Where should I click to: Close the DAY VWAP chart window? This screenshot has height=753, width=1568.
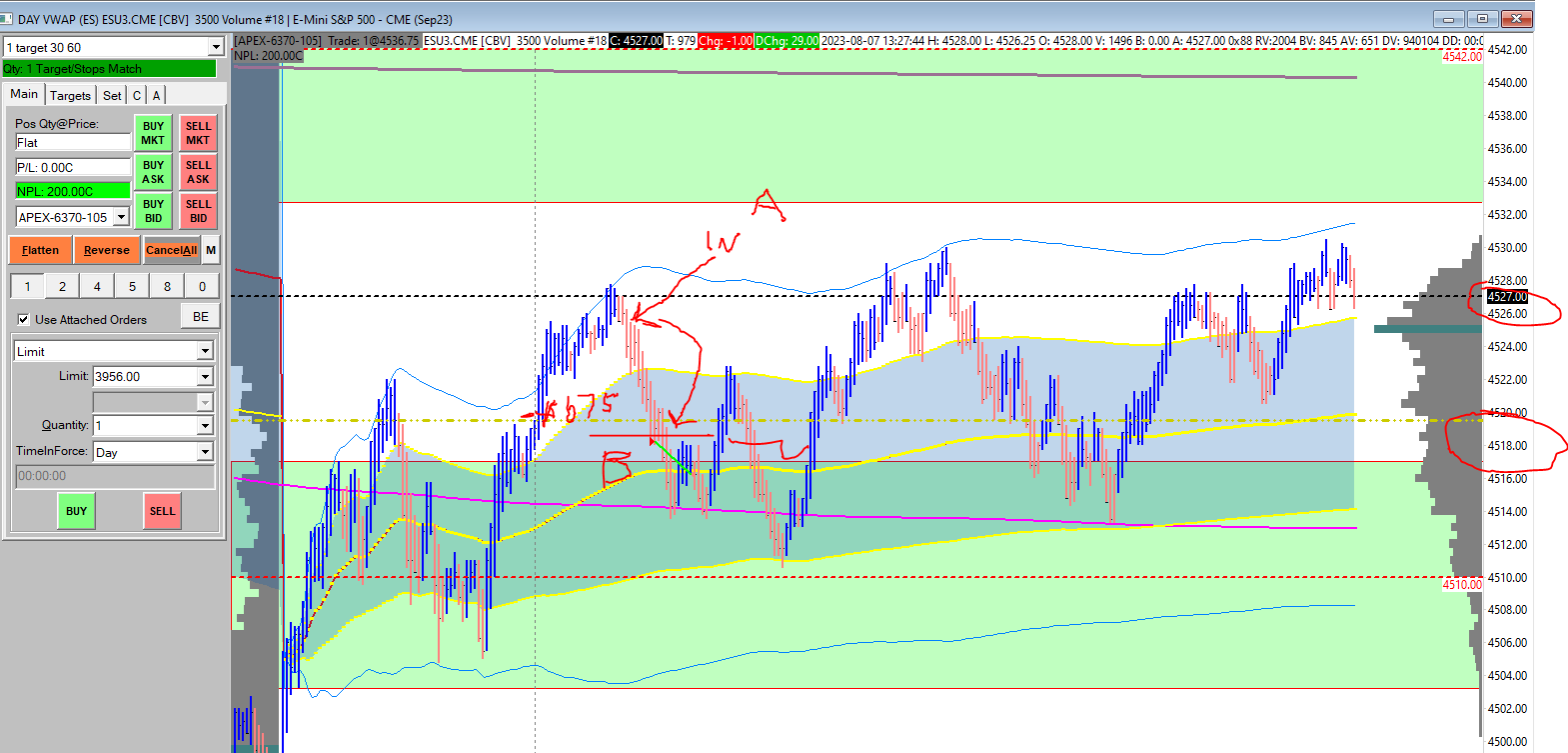(x=1518, y=19)
